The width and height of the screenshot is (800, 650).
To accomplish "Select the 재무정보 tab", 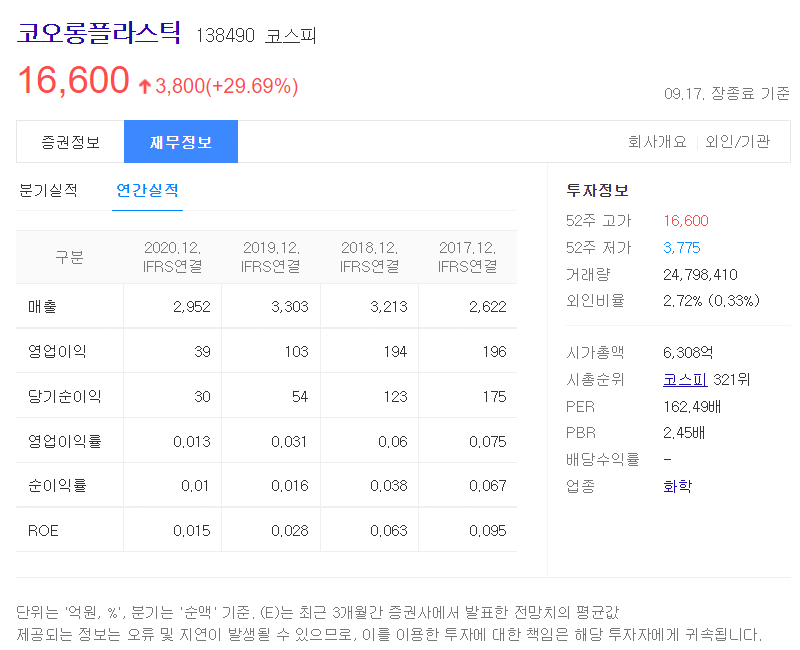I will pyautogui.click(x=181, y=142).
